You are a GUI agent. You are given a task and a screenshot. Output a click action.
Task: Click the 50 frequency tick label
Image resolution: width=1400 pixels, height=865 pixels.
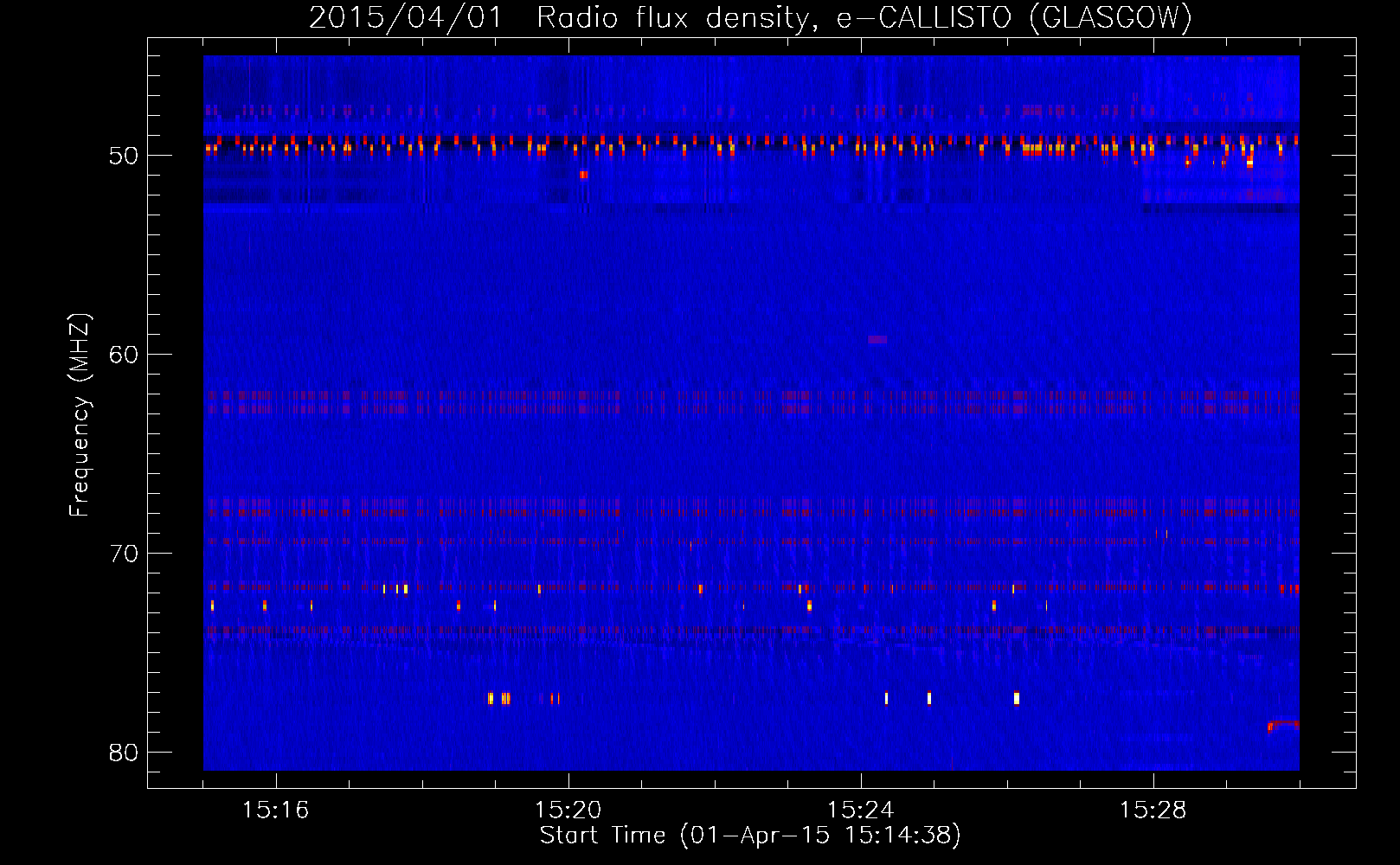click(x=124, y=156)
